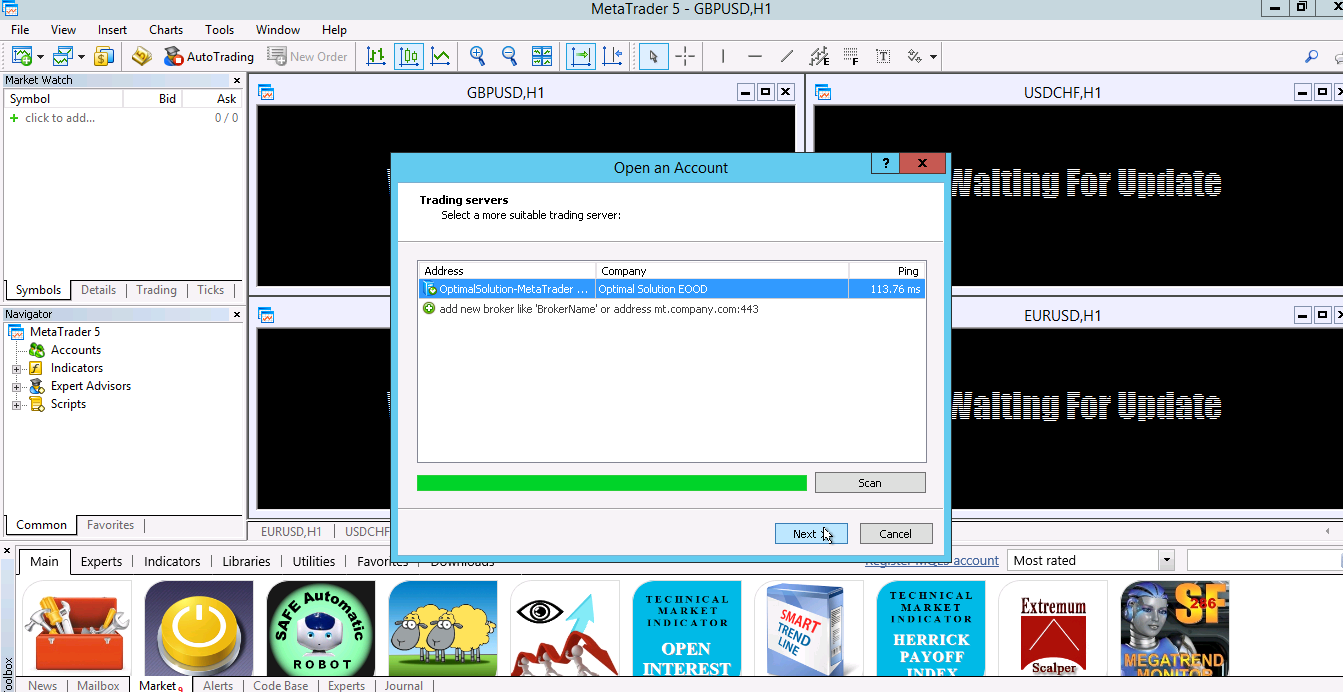Switch to the Details tab in Market Watch
1343x692 pixels.
click(x=98, y=290)
